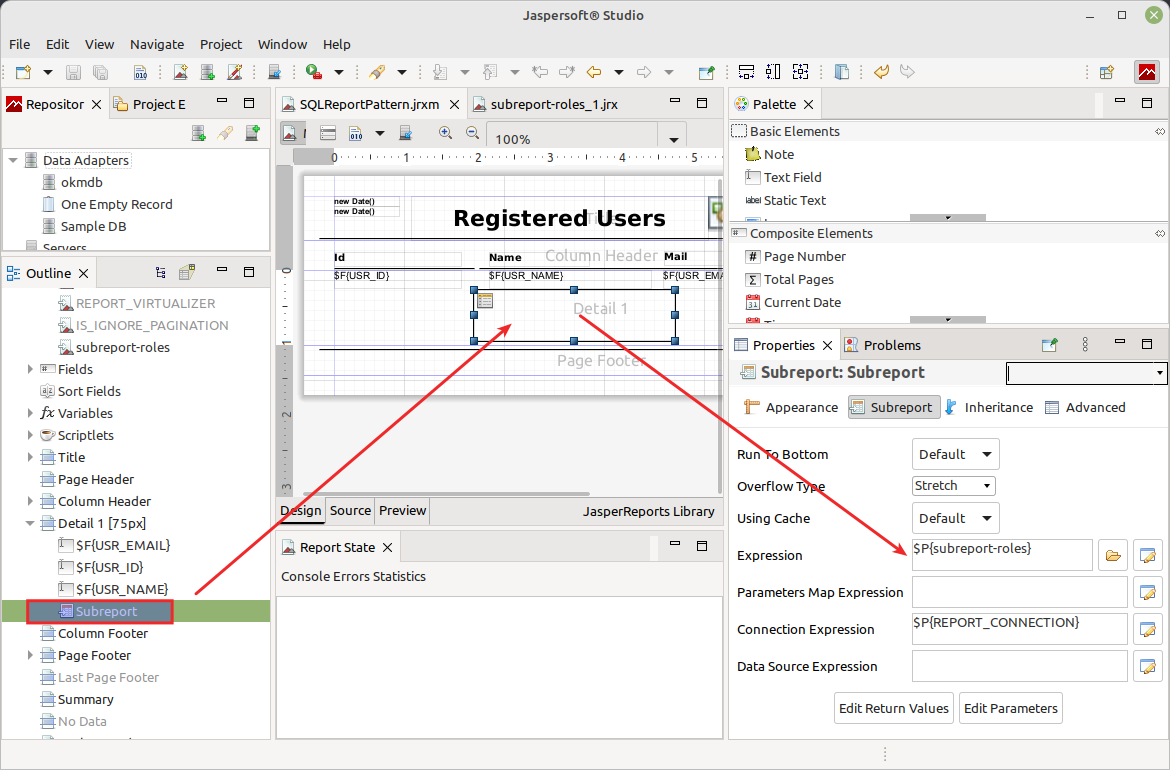This screenshot has height=770, width=1170.
Task: Click the Outline tree view mode icon
Action: [160, 273]
